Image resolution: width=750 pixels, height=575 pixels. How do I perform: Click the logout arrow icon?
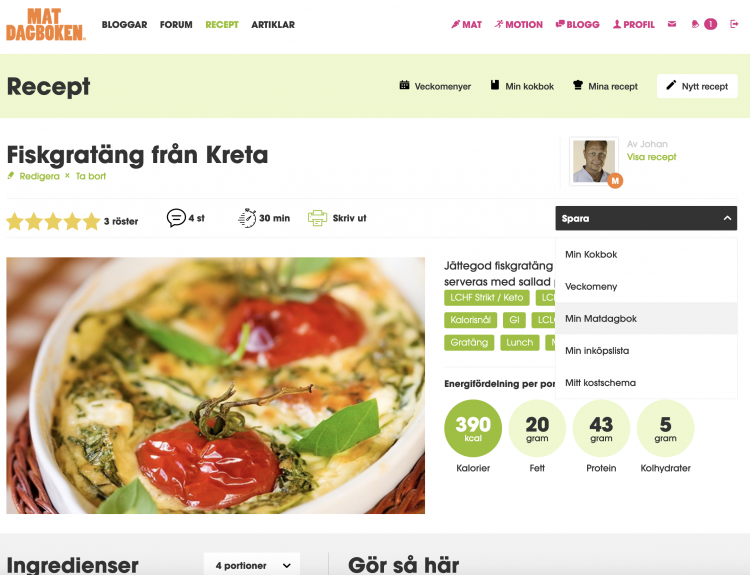tap(734, 24)
